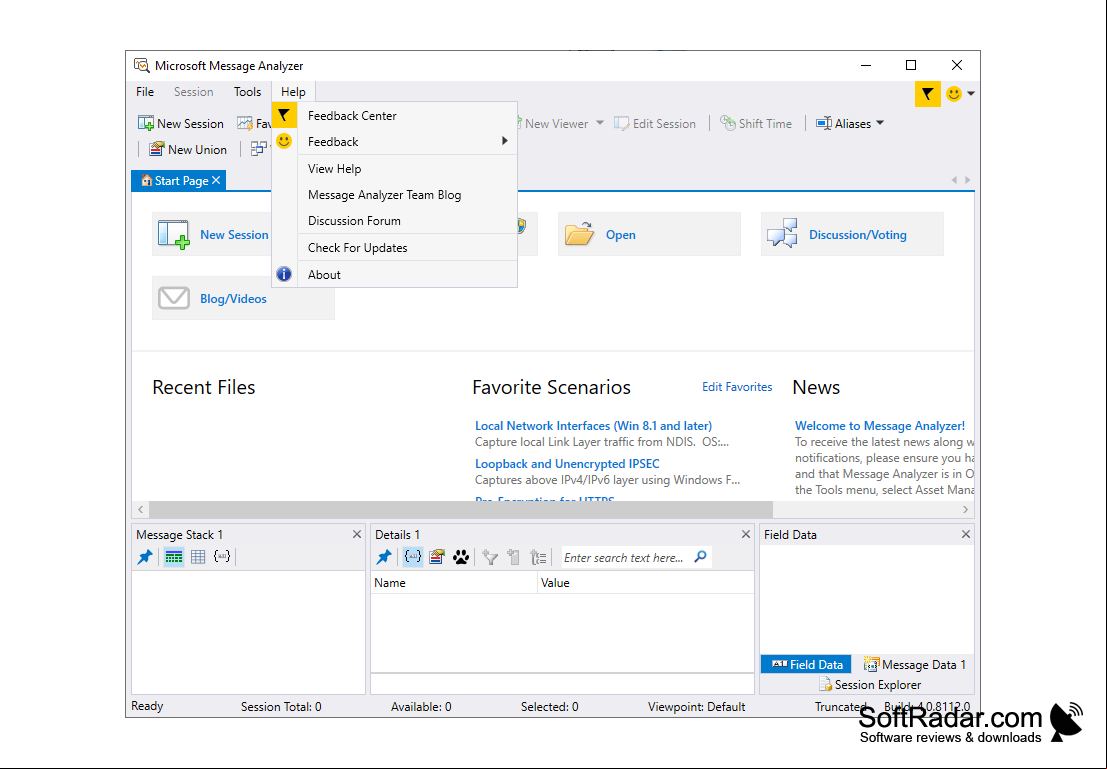Click the add filter funnel icon in Details 1
Image resolution: width=1107 pixels, height=769 pixels.
(490, 557)
